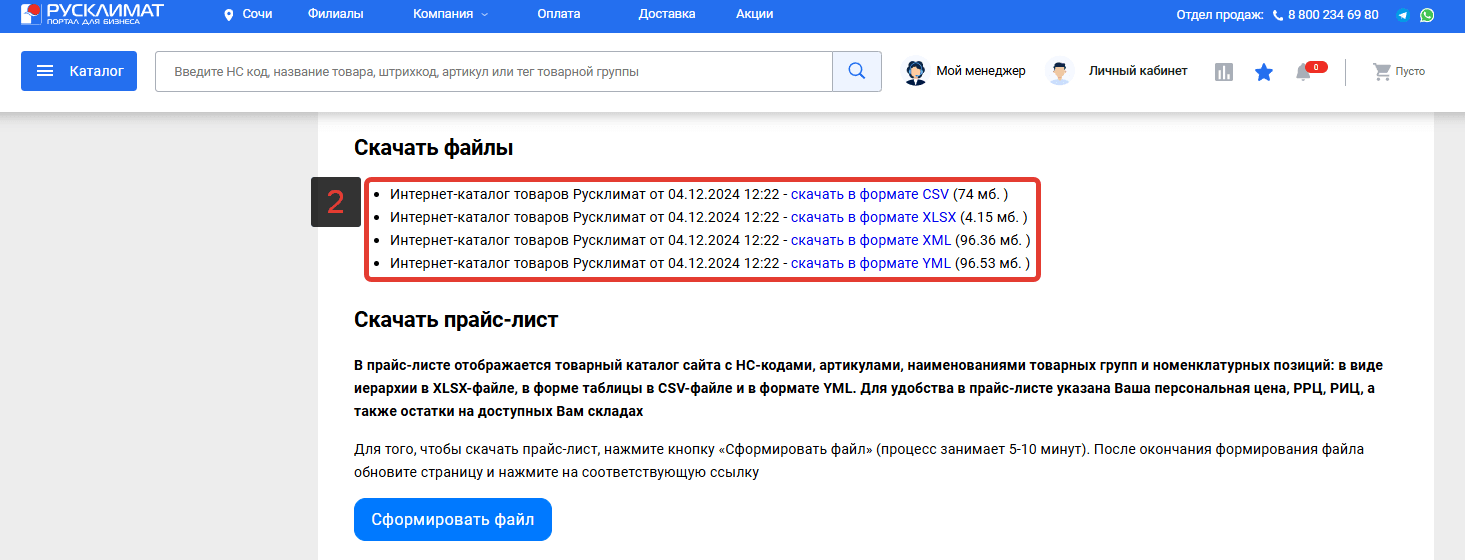This screenshot has width=1465, height=560.
Task: Click the Rusklimat logo
Action: click(x=91, y=14)
